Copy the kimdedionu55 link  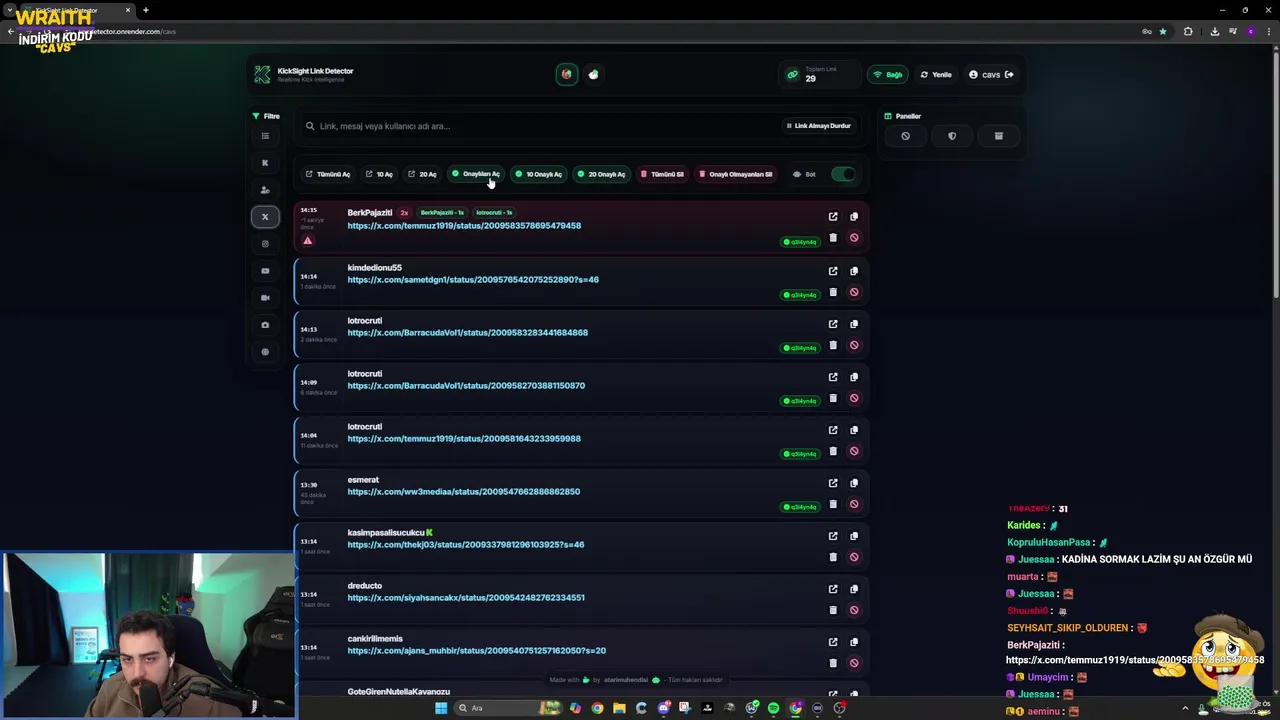tap(854, 271)
